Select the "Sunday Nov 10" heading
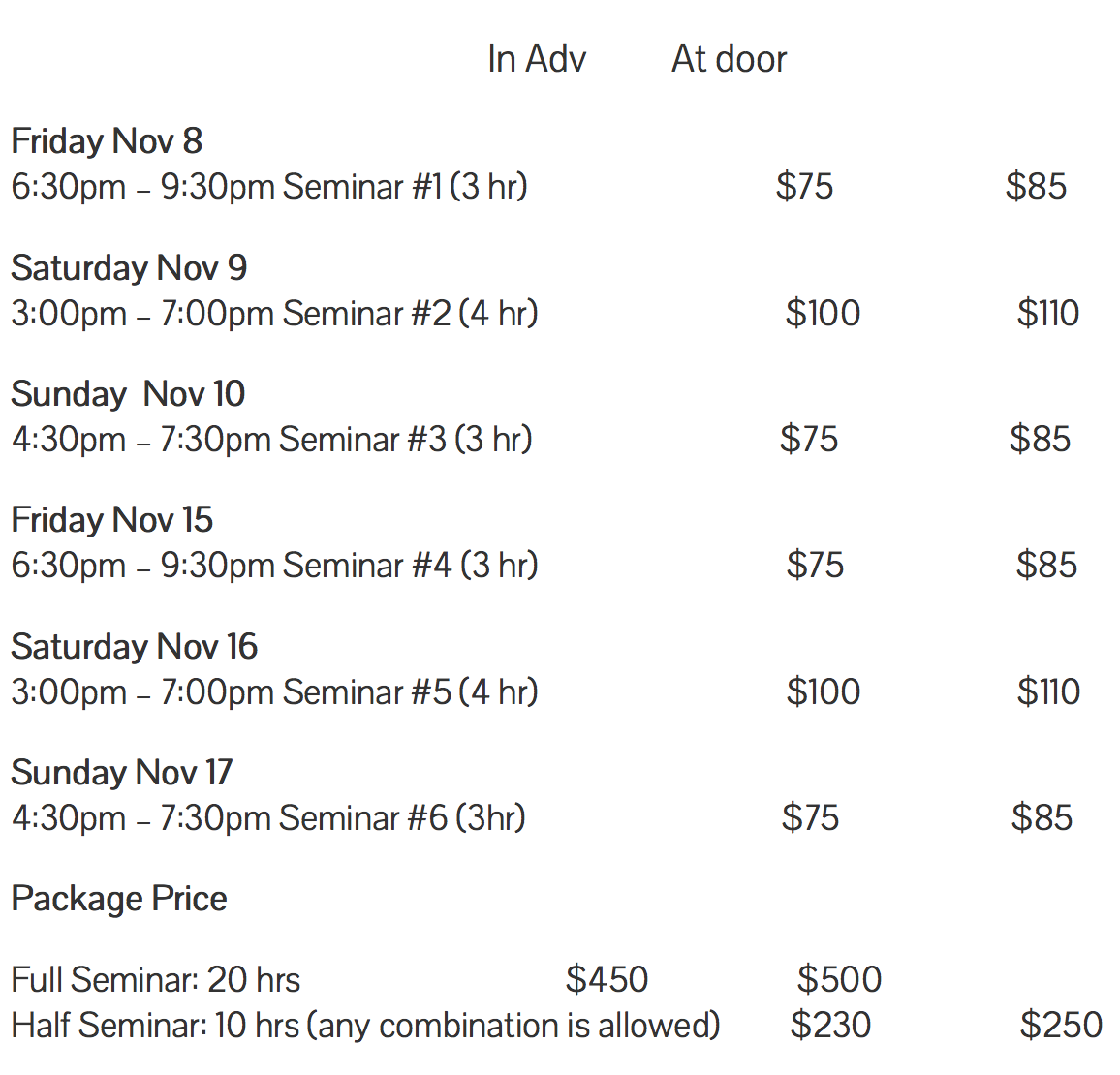 128,394
